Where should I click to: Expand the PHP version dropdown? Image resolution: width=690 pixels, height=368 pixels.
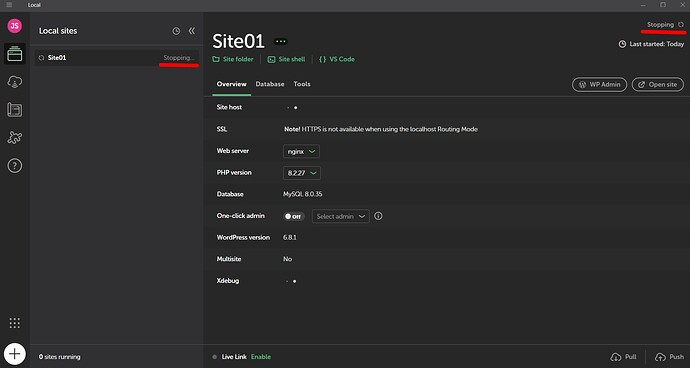coord(302,173)
